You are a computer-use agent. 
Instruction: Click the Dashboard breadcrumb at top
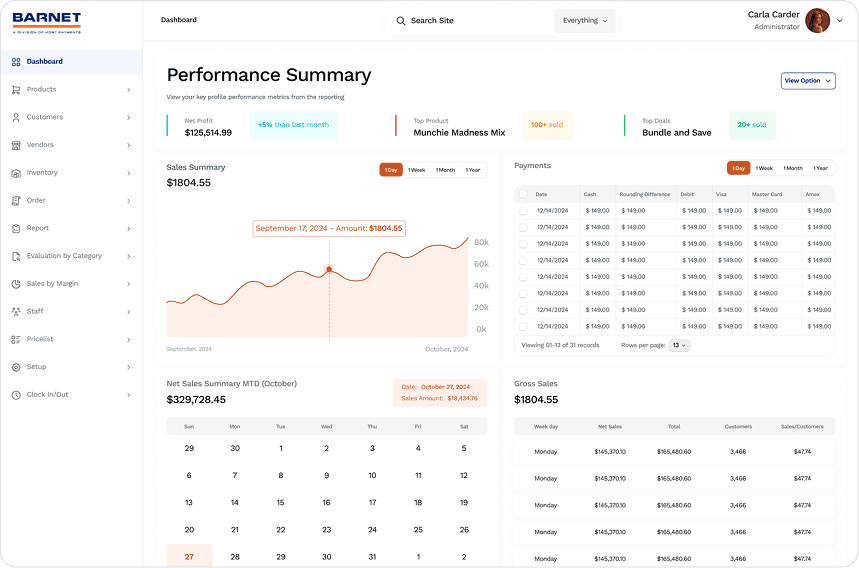(179, 20)
